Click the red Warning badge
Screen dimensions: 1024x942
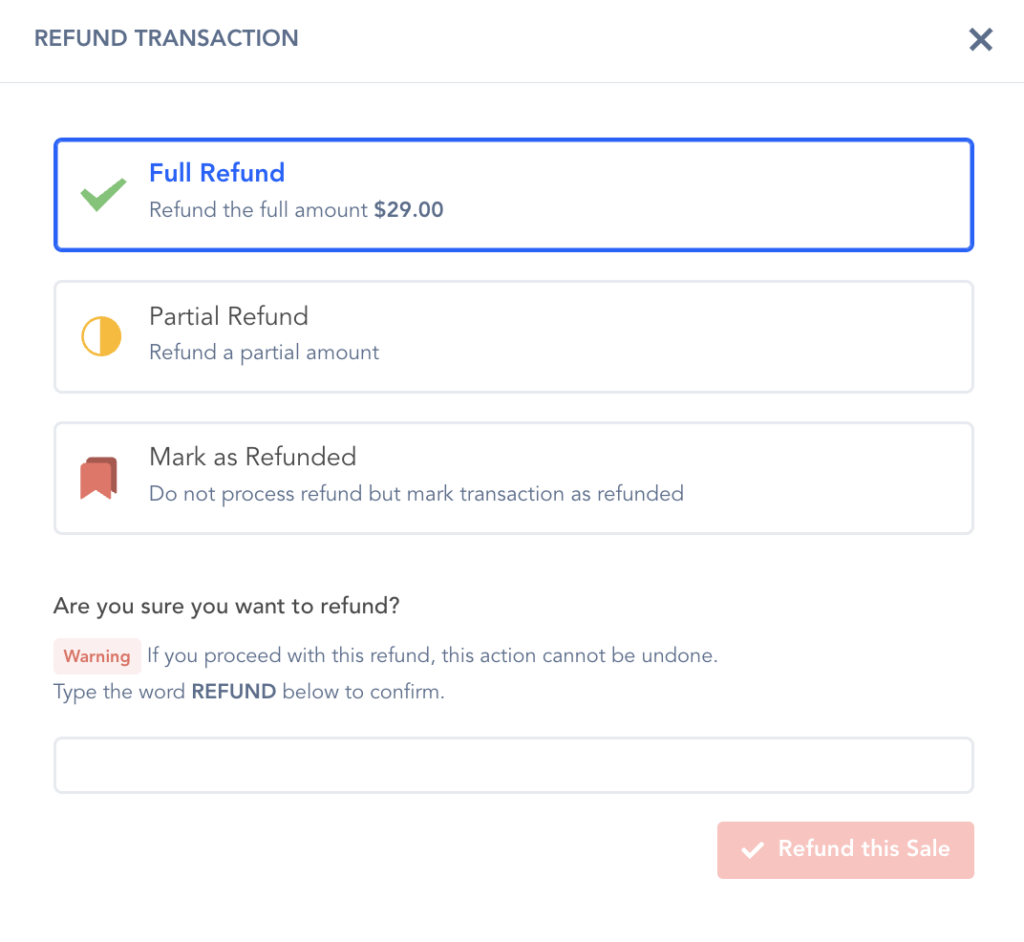(x=97, y=657)
